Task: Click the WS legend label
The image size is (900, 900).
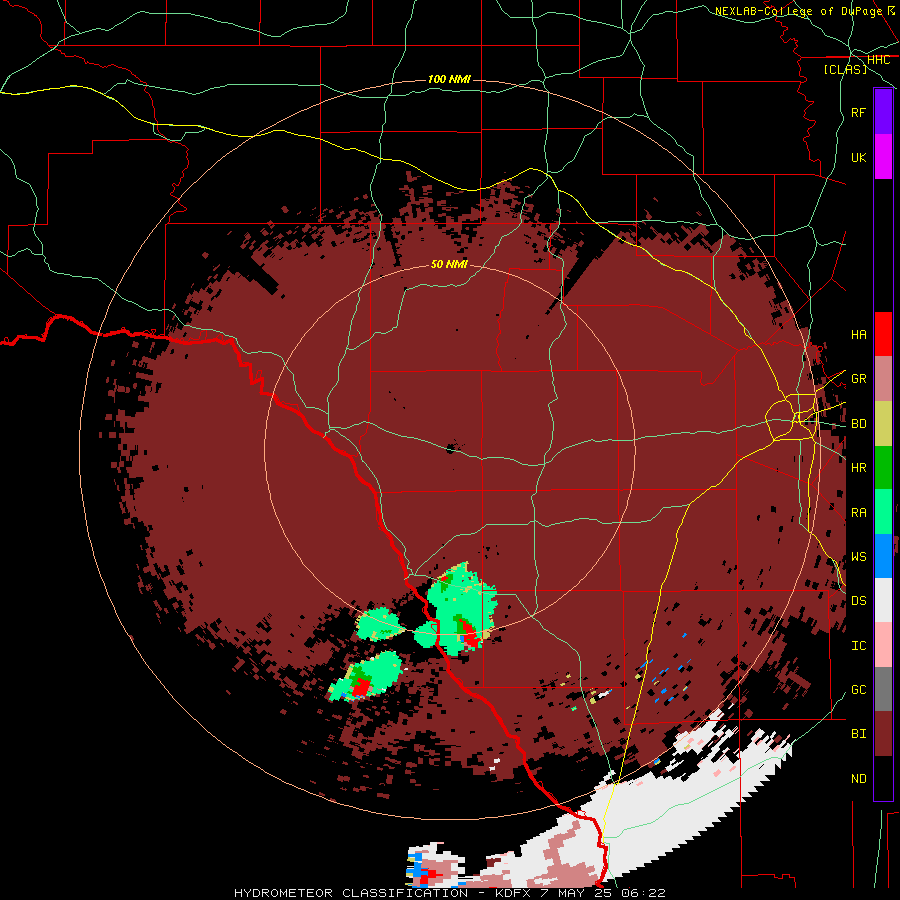Action: [x=858, y=557]
